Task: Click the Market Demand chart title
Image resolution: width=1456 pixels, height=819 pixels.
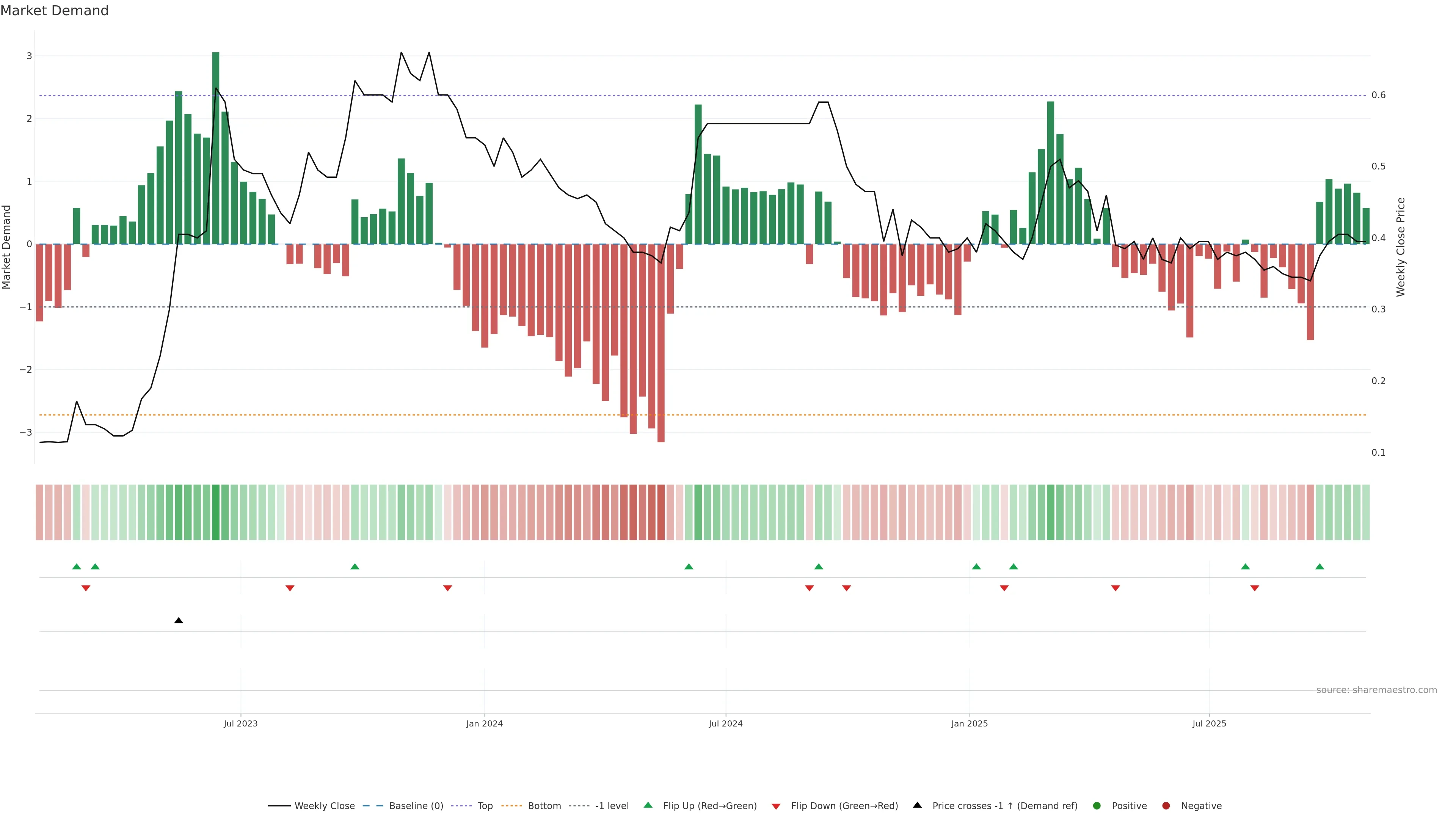Action: pyautogui.click(x=54, y=11)
